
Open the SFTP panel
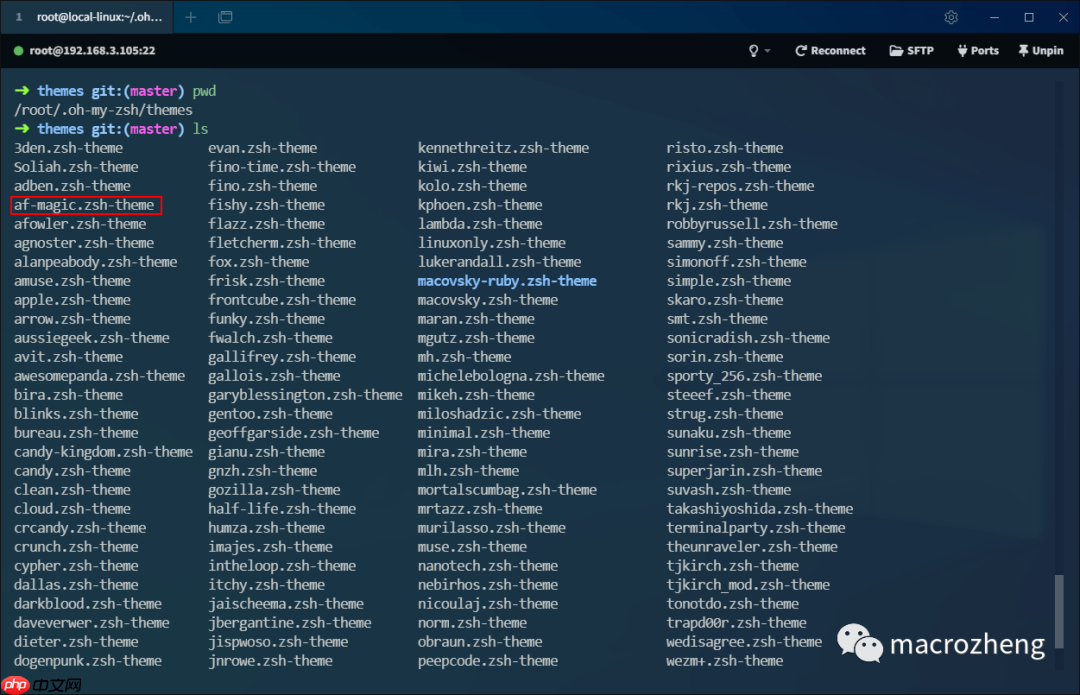[912, 51]
